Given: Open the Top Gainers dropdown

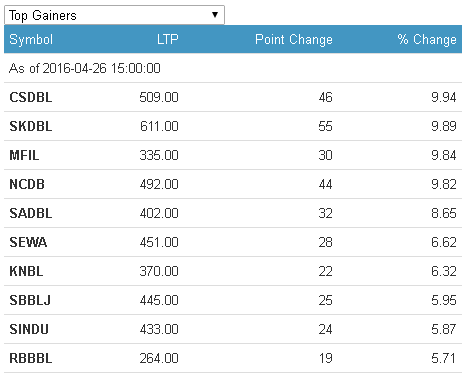Looking at the screenshot, I should (114, 15).
